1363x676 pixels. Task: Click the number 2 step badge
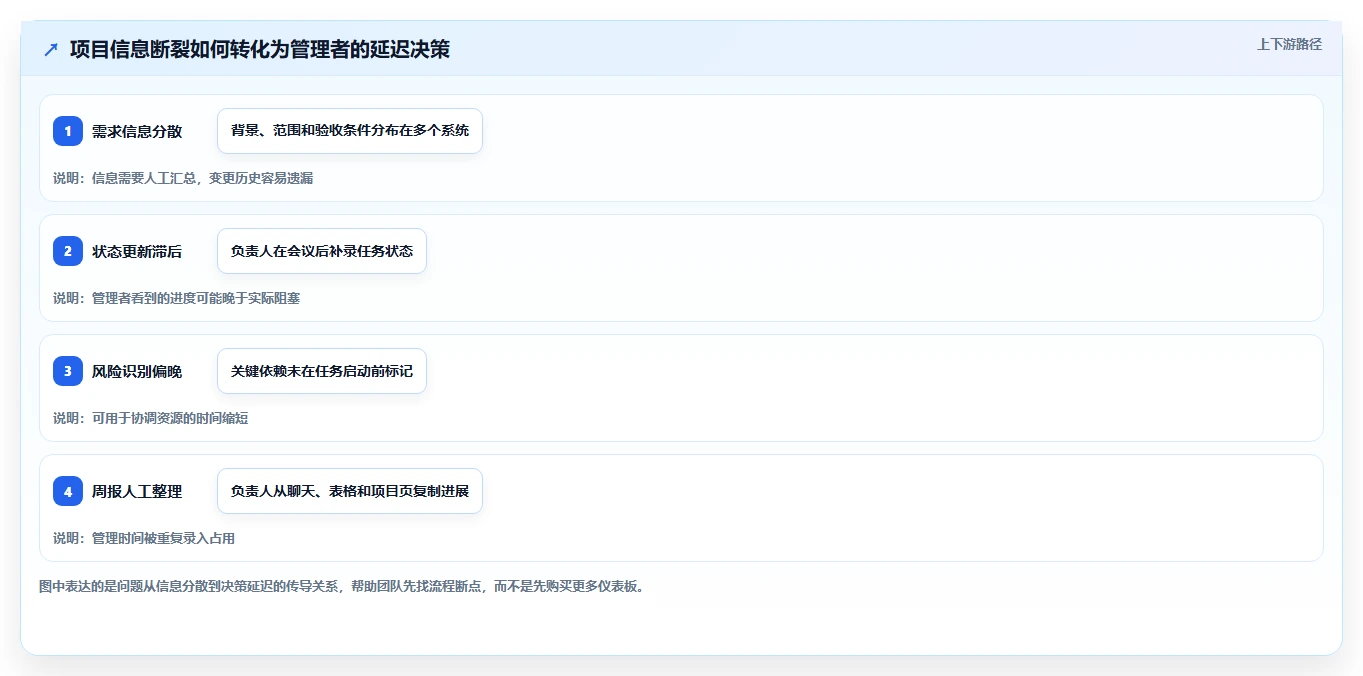click(68, 251)
